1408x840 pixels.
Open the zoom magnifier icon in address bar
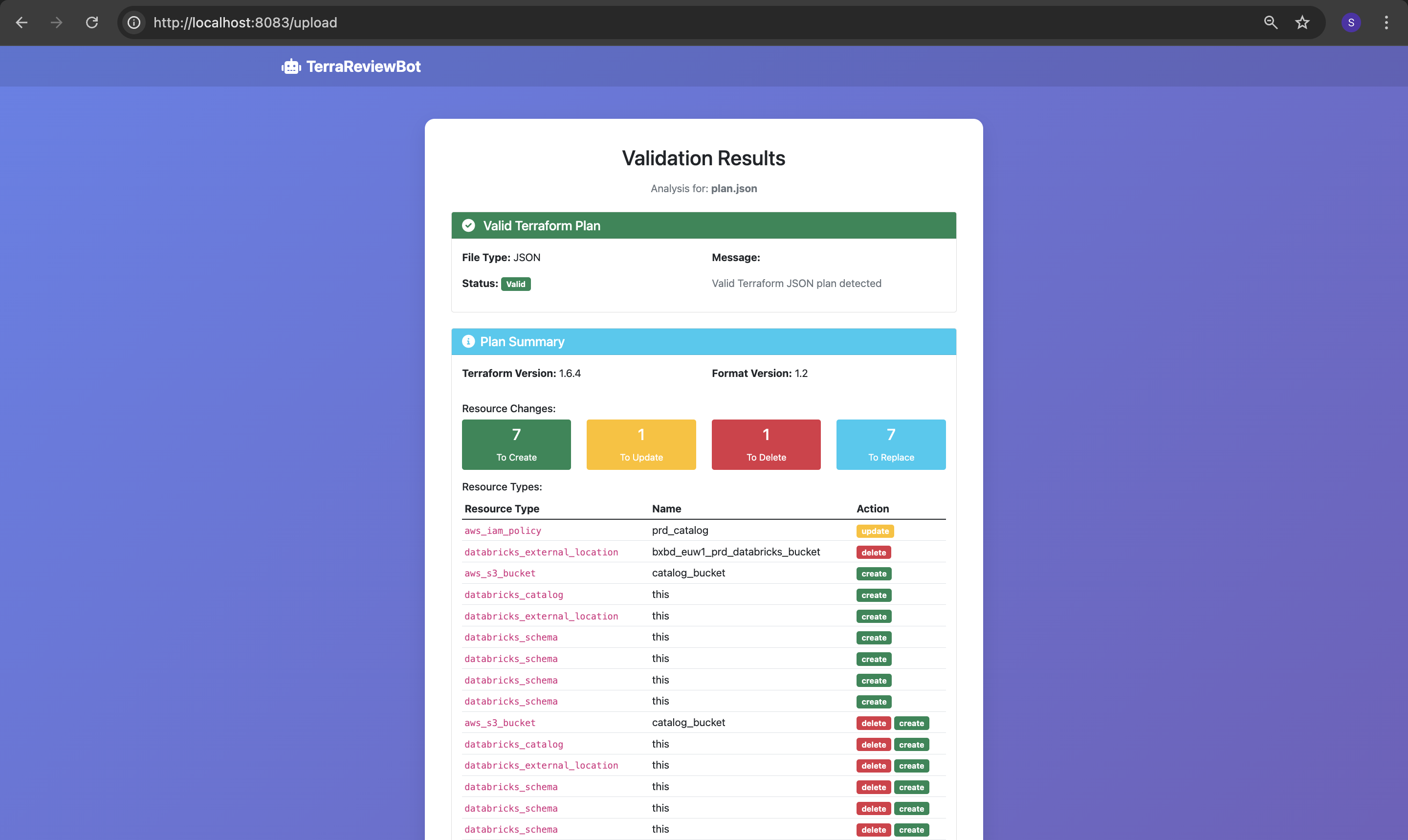point(1271,22)
